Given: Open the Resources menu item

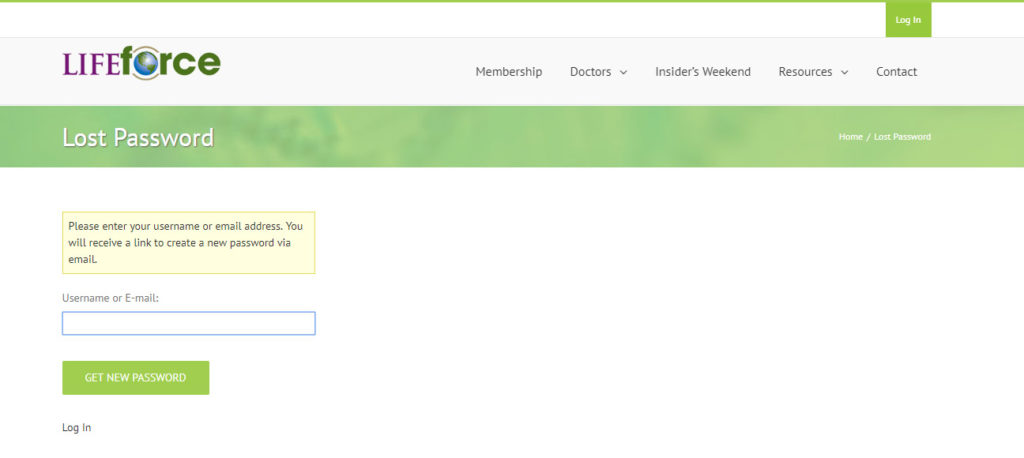Looking at the screenshot, I should coord(805,72).
